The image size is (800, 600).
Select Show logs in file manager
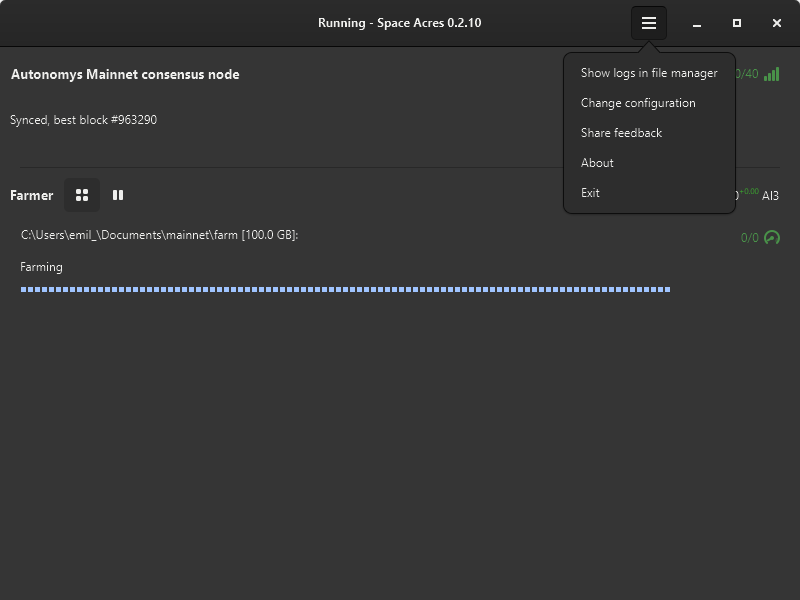[649, 73]
